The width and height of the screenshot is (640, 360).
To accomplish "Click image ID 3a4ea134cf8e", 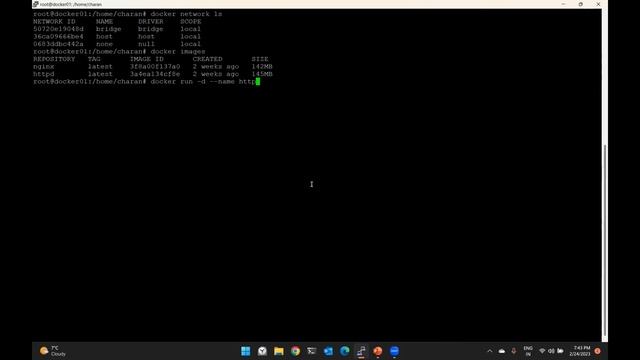I will [155, 74].
